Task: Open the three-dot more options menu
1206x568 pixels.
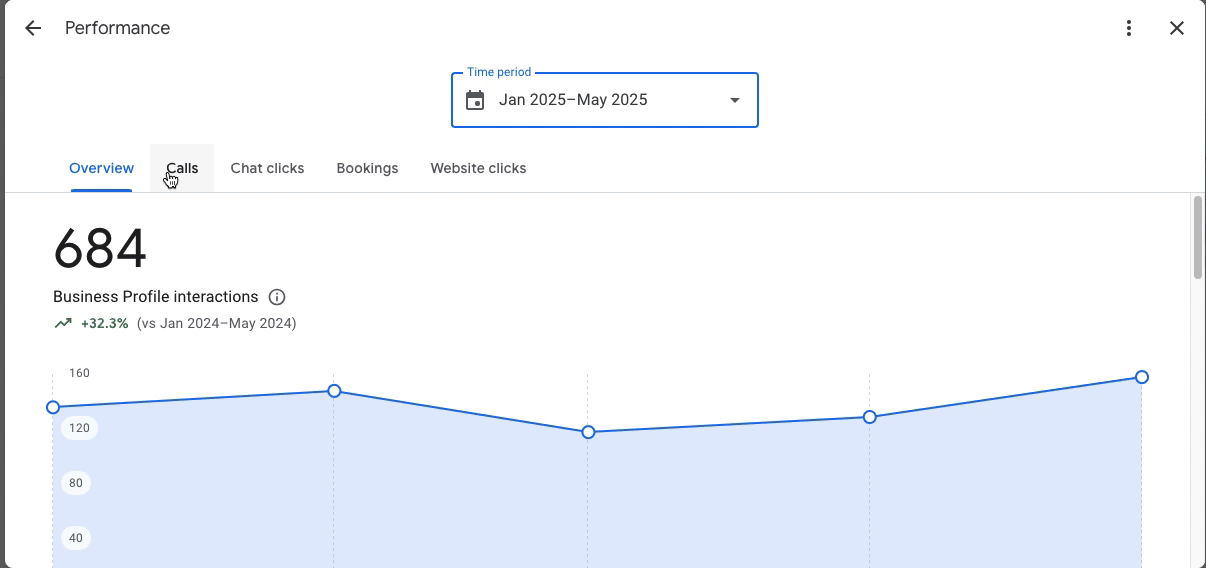Action: (1129, 28)
